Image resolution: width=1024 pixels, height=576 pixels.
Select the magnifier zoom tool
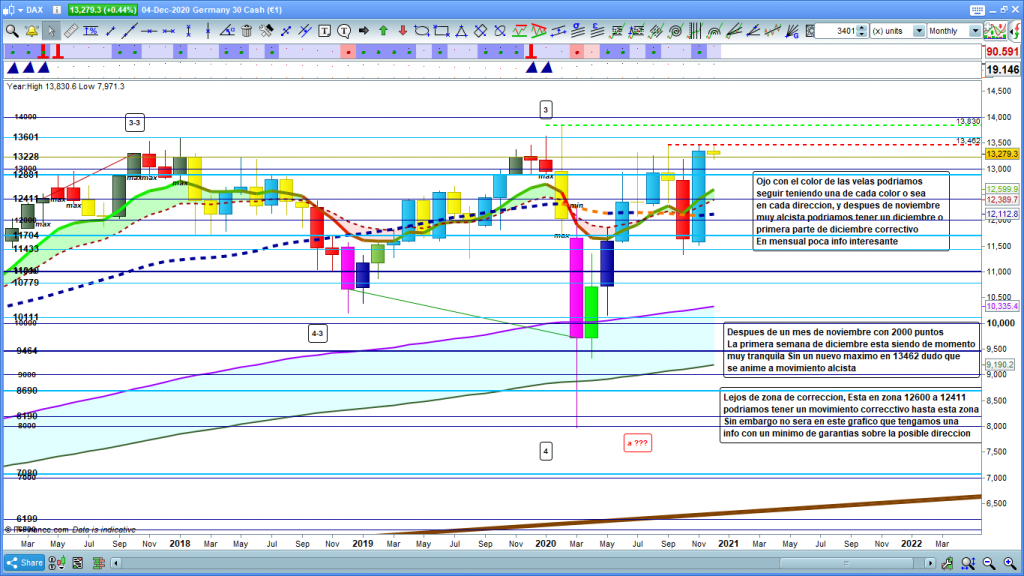coord(11,31)
